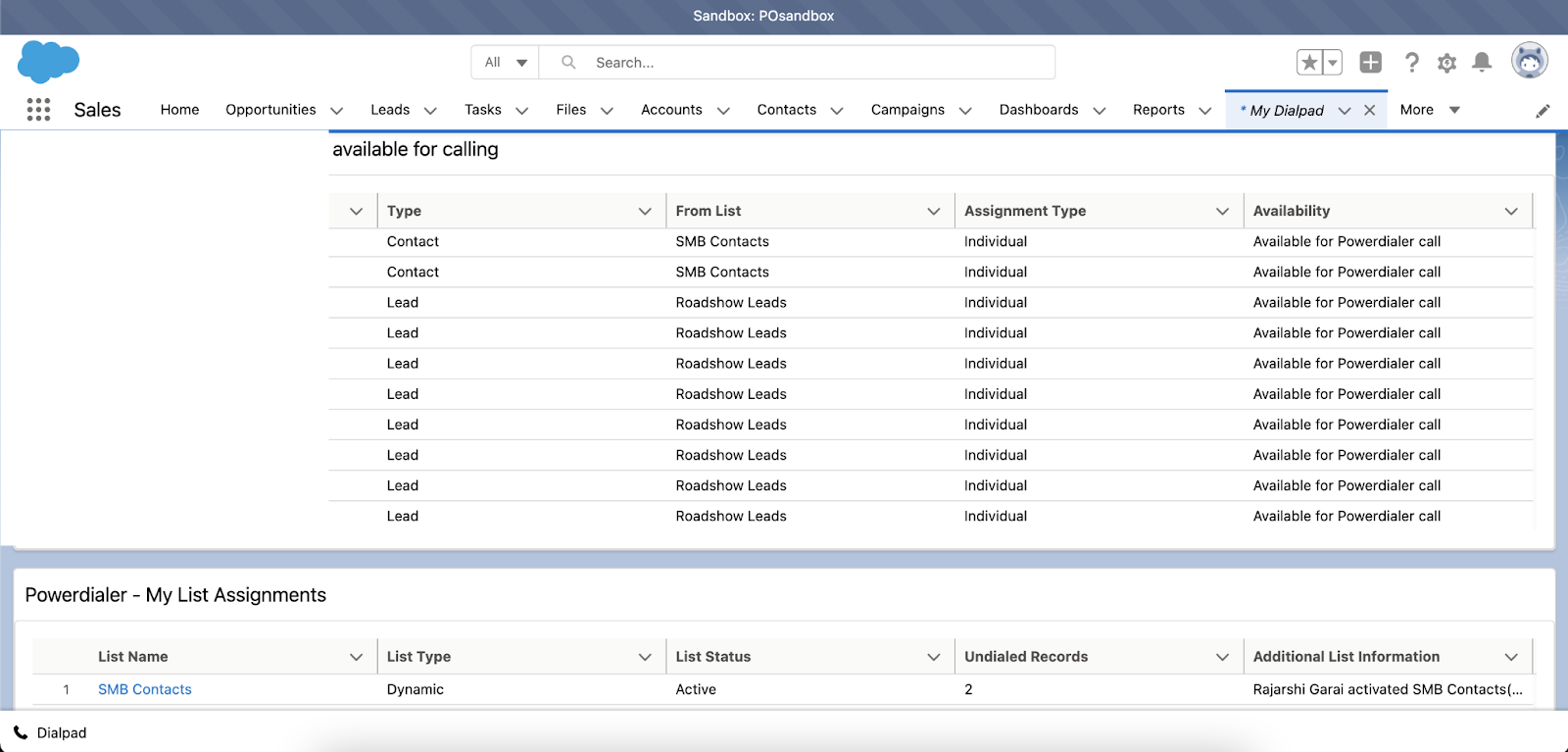Open Additional List Information column menu chevron
This screenshot has height=752, width=1568.
tap(1511, 657)
